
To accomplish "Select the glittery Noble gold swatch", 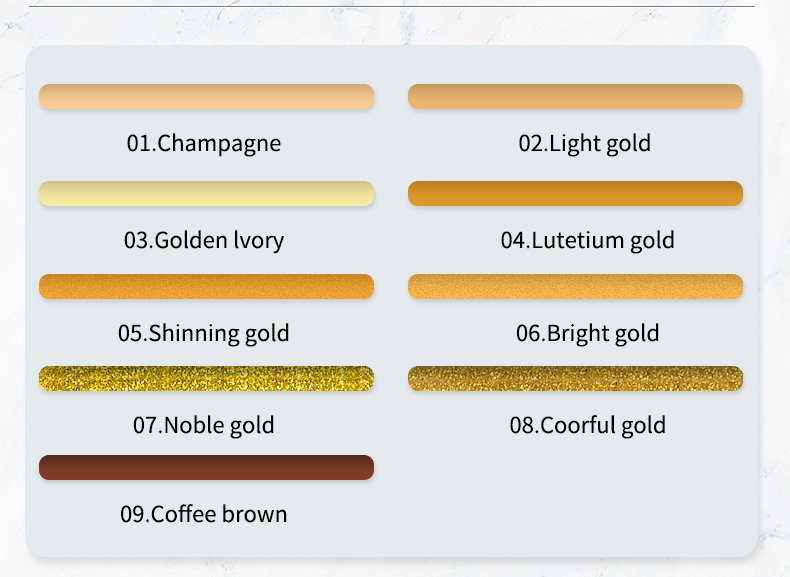I will (207, 378).
